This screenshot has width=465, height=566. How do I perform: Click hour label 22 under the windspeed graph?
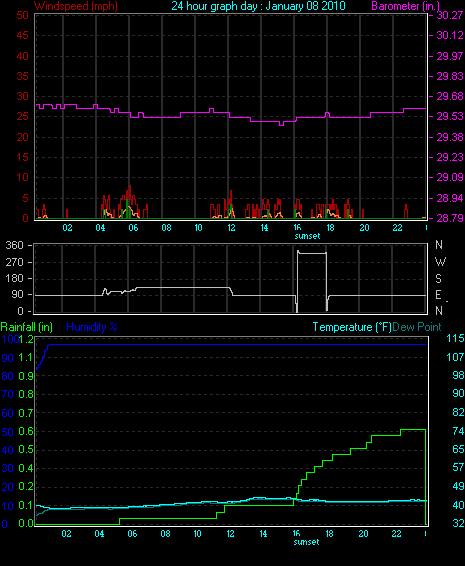(397, 228)
